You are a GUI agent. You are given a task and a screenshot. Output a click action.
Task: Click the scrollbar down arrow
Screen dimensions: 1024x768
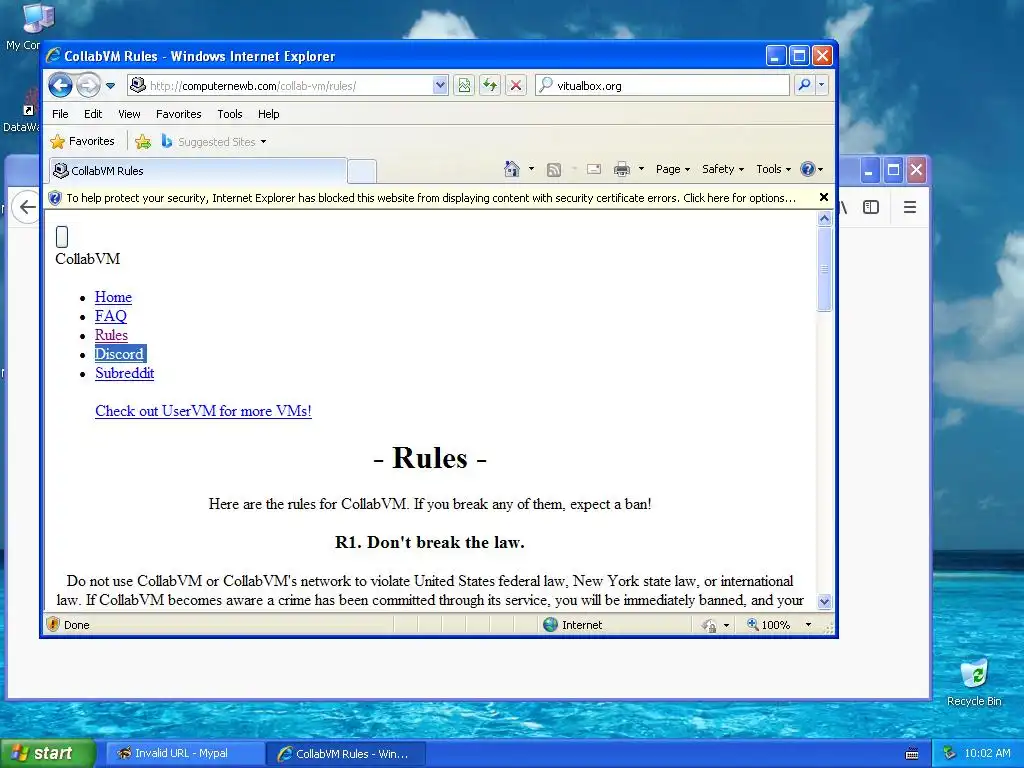[824, 601]
